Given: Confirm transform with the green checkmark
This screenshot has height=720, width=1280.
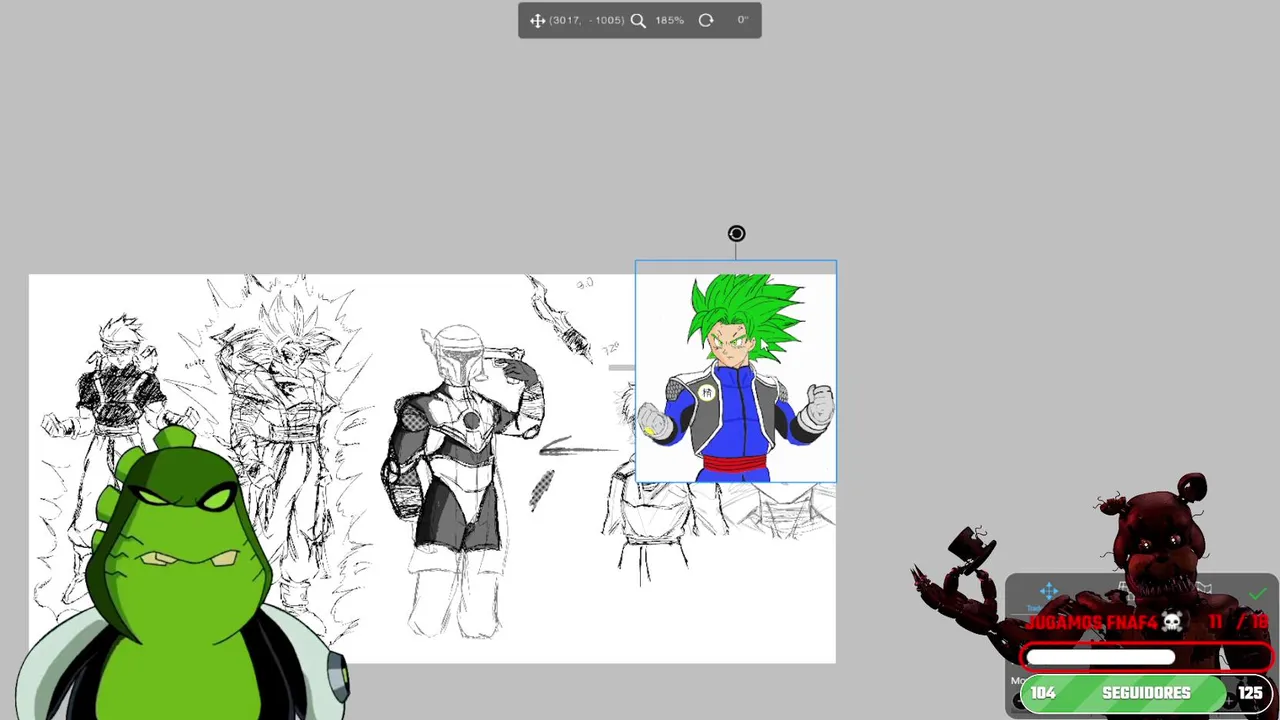Looking at the screenshot, I should (1257, 594).
